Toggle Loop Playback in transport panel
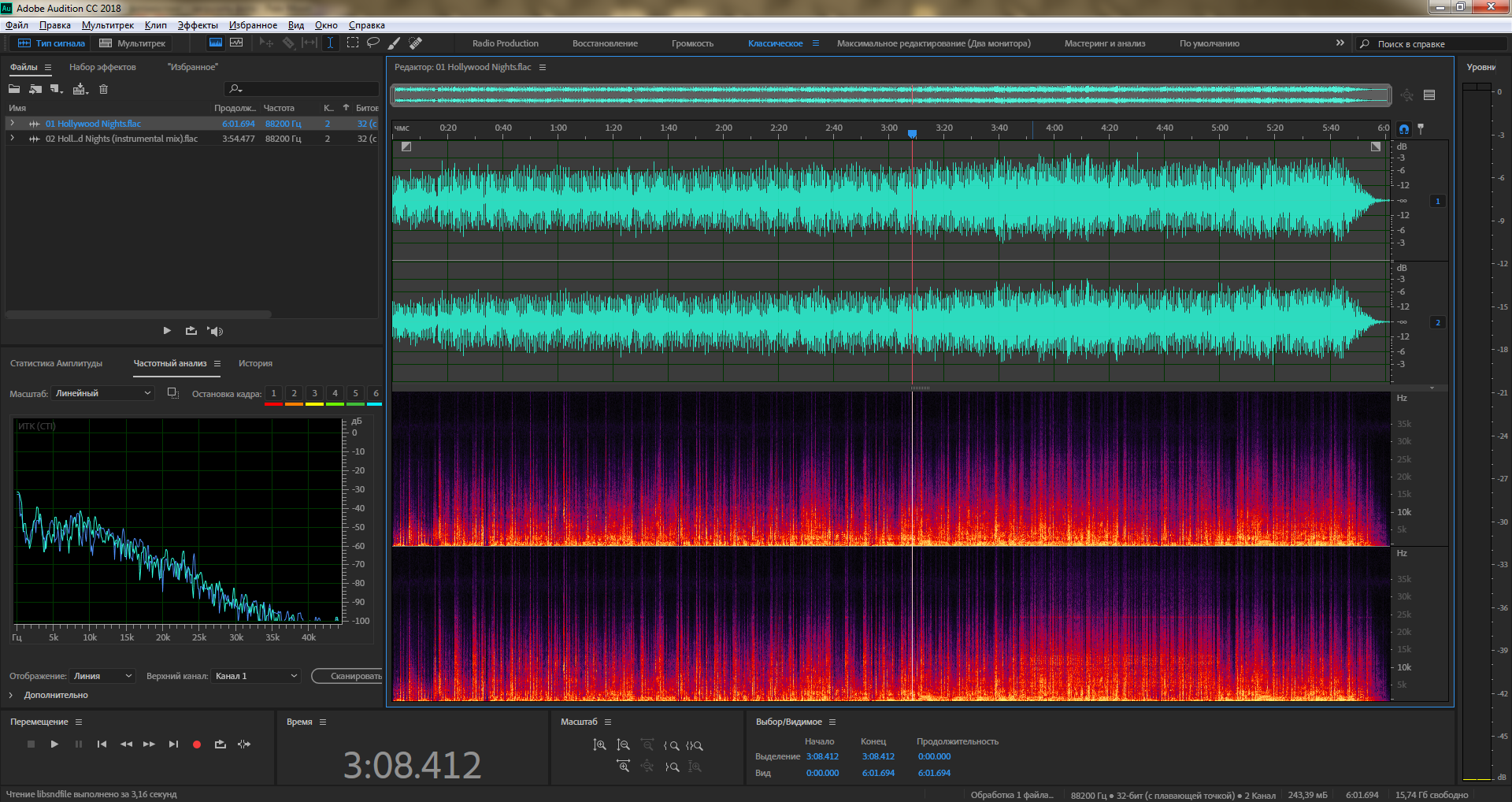This screenshot has width=1512, height=802. pyautogui.click(x=220, y=744)
